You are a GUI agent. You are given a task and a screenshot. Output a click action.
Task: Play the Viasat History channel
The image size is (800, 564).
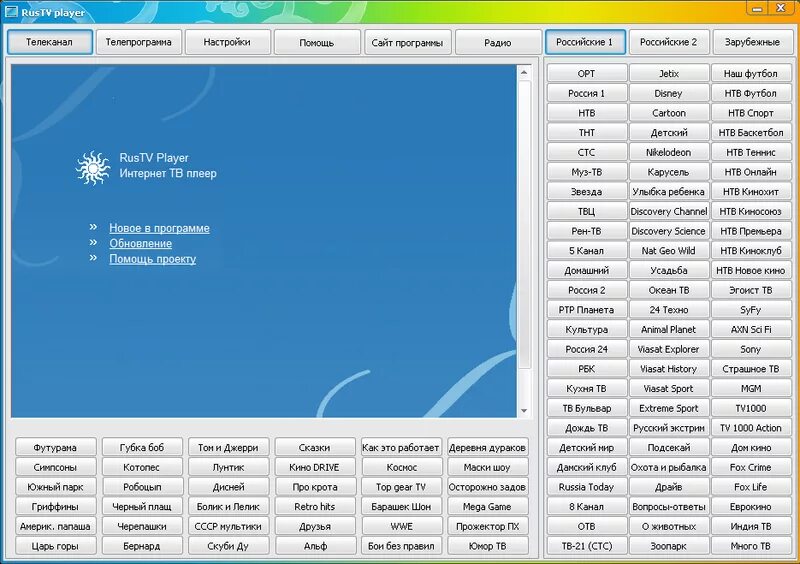668,369
